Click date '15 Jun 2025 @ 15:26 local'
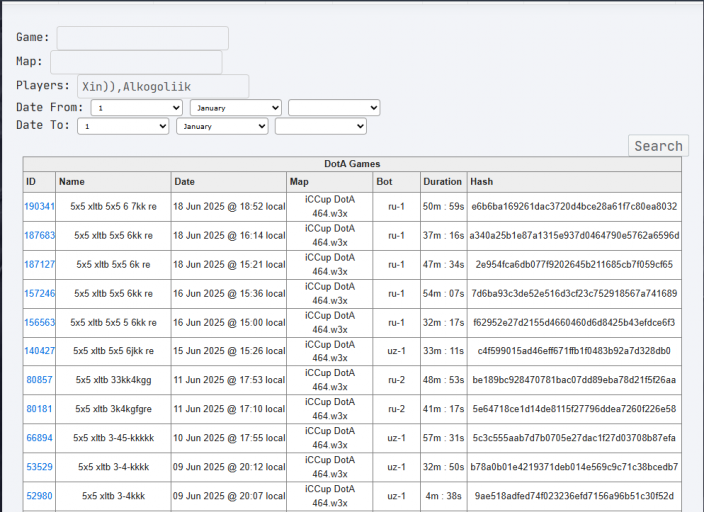Viewport: 704px width, 512px height. click(x=229, y=351)
